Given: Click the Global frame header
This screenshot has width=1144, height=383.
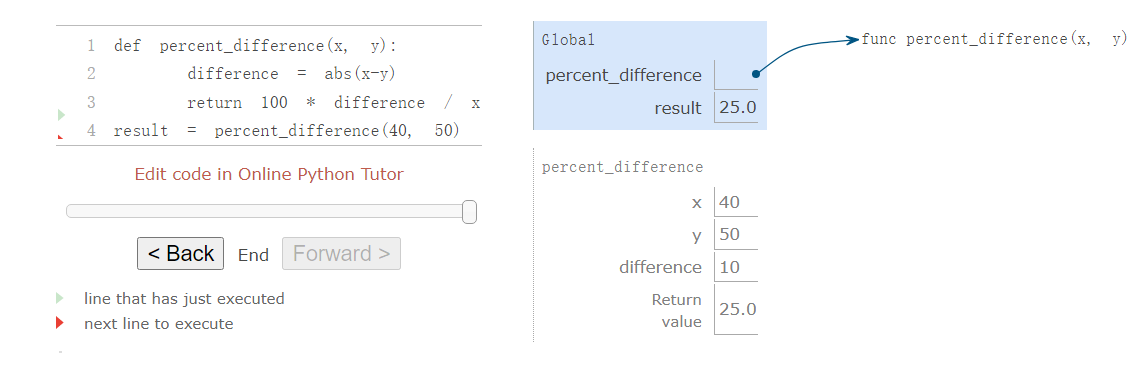Looking at the screenshot, I should 568,40.
